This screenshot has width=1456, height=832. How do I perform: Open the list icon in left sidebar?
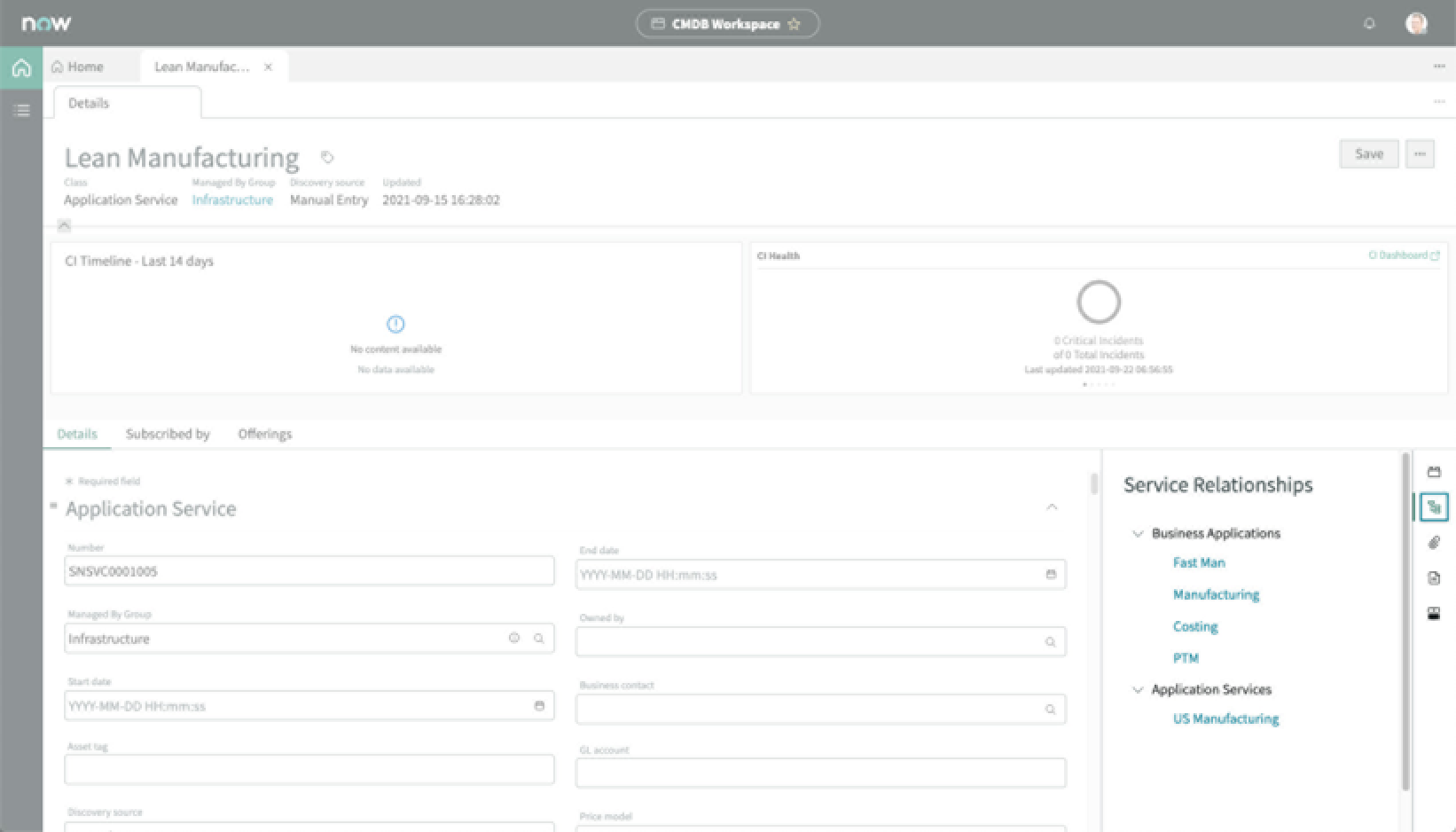21,111
